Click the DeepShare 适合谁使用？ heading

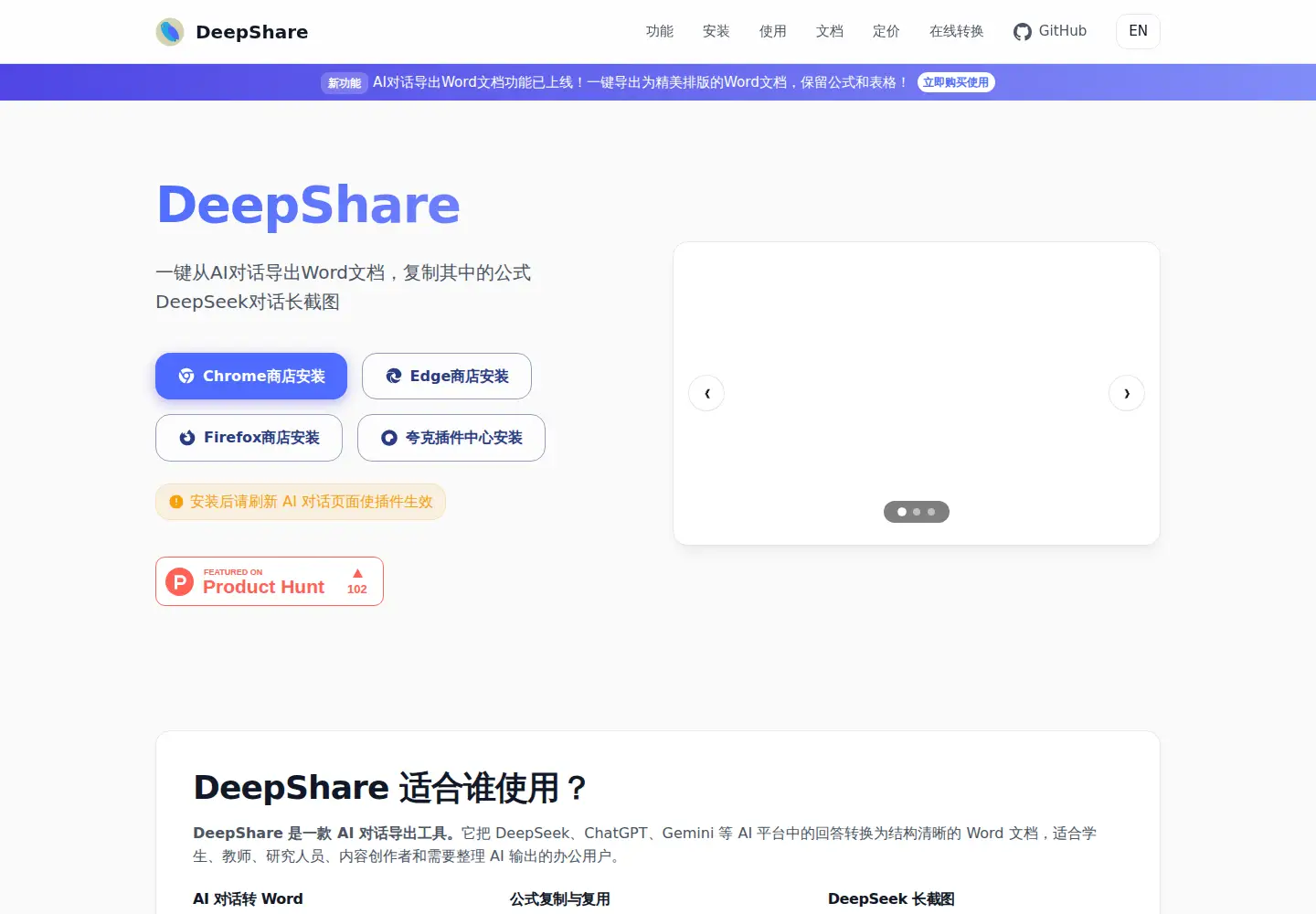coord(390,788)
